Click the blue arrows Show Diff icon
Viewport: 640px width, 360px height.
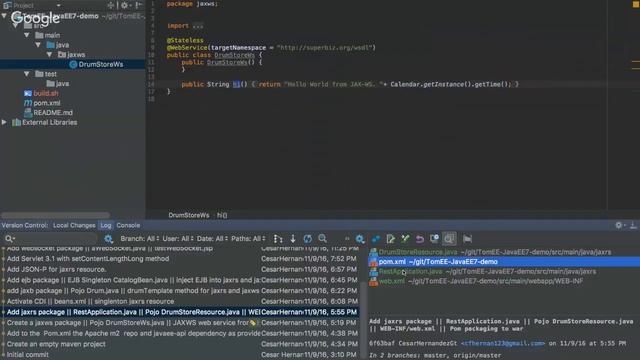376,239
